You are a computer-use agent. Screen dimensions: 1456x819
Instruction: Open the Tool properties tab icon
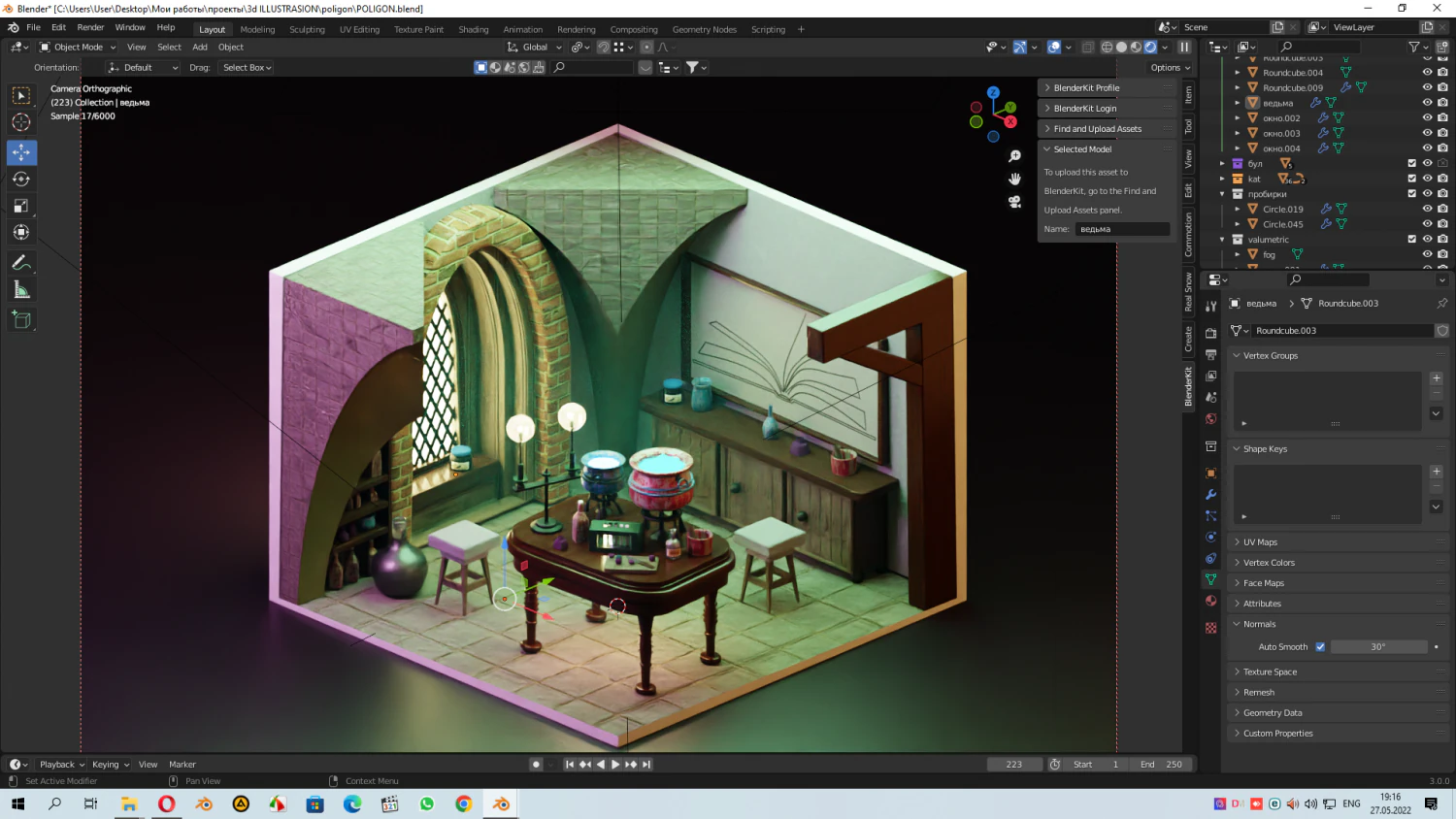pyautogui.click(x=1210, y=306)
